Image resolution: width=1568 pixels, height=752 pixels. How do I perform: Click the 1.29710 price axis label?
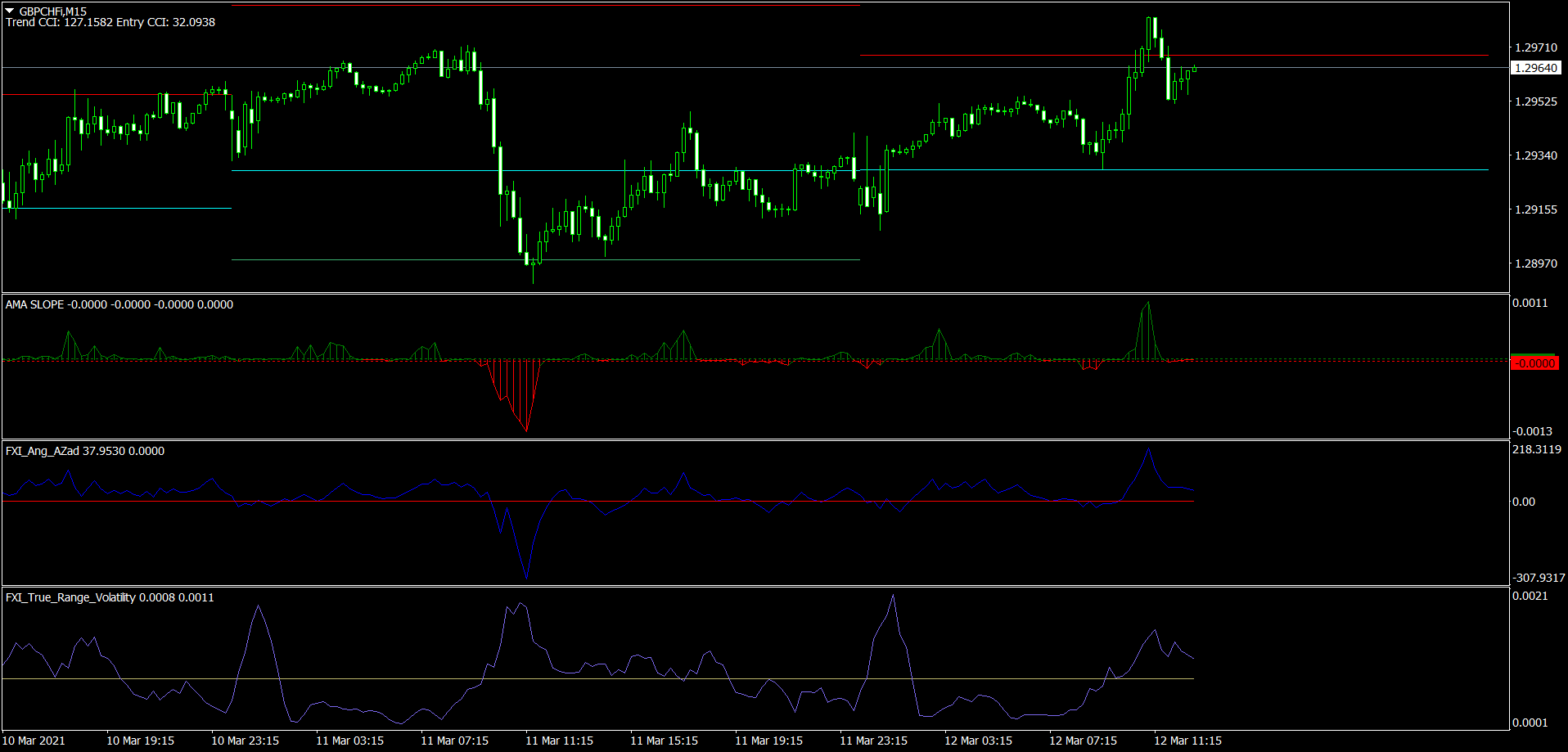(1535, 47)
